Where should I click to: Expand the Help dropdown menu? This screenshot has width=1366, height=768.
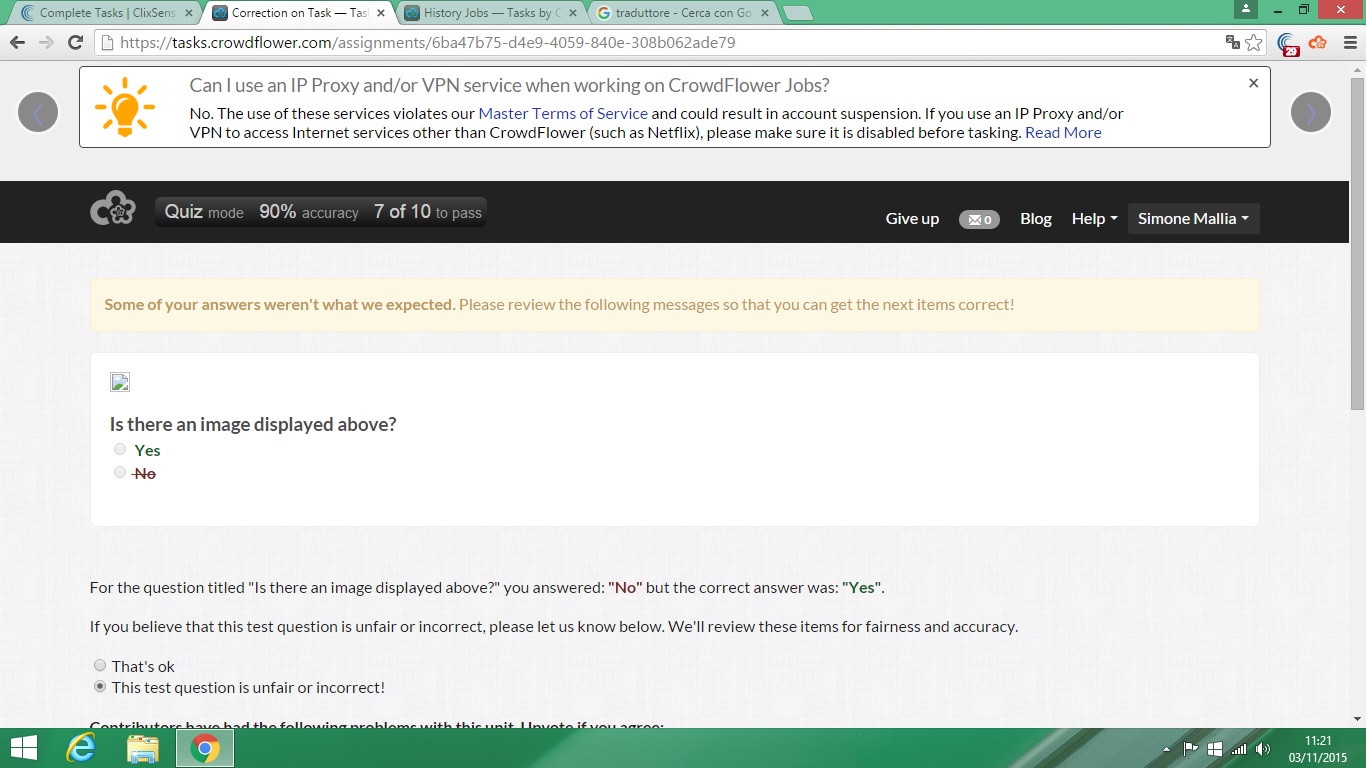click(1094, 219)
